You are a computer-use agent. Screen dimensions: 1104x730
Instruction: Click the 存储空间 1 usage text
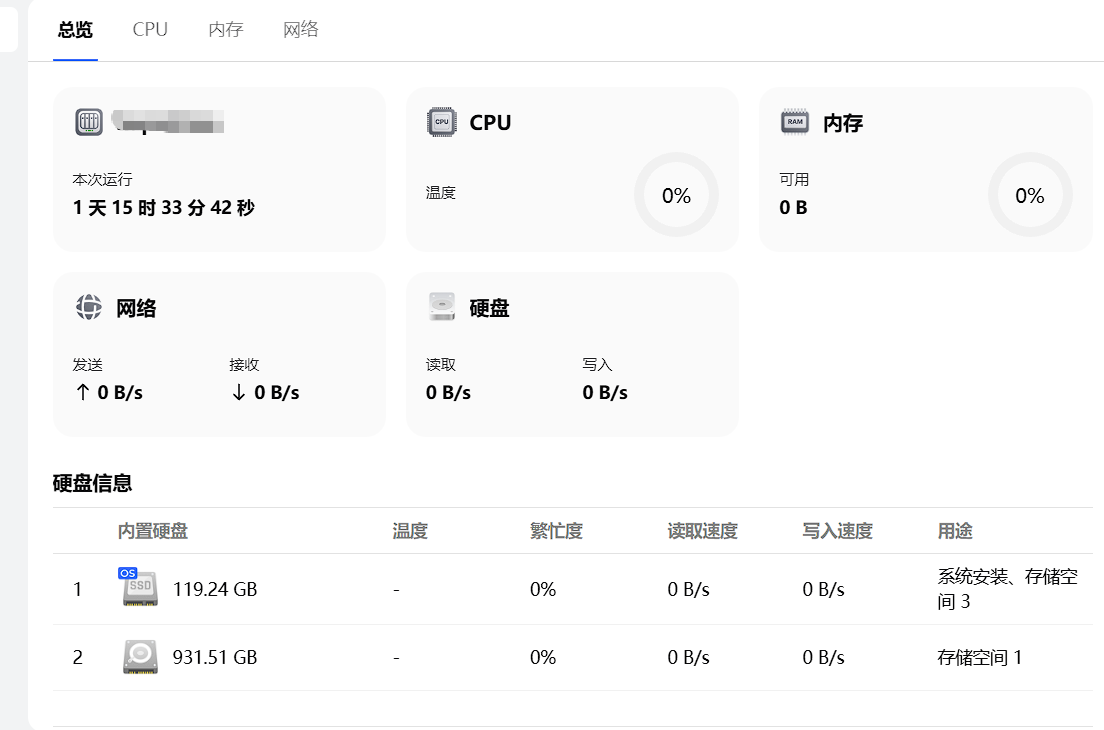[980, 658]
